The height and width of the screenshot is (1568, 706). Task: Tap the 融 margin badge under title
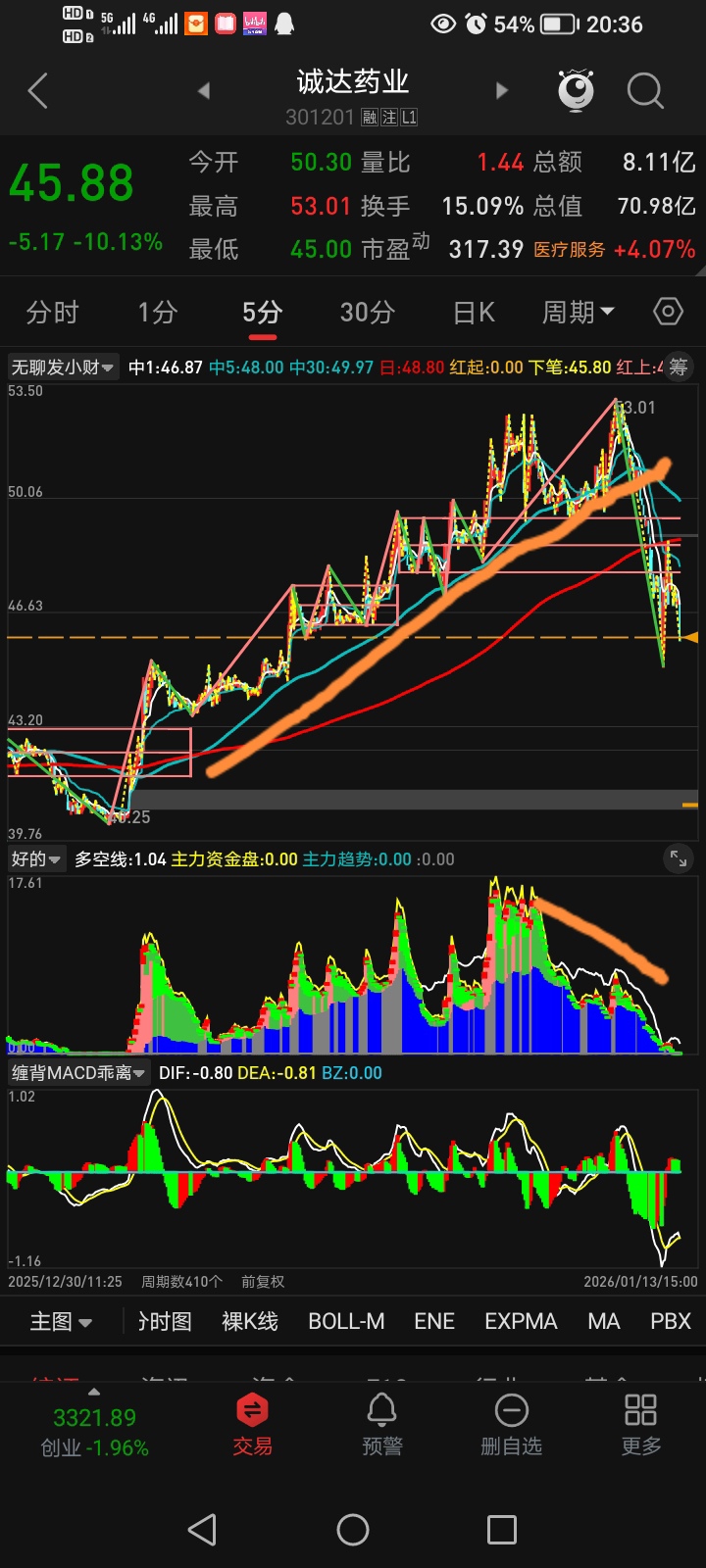[x=370, y=118]
